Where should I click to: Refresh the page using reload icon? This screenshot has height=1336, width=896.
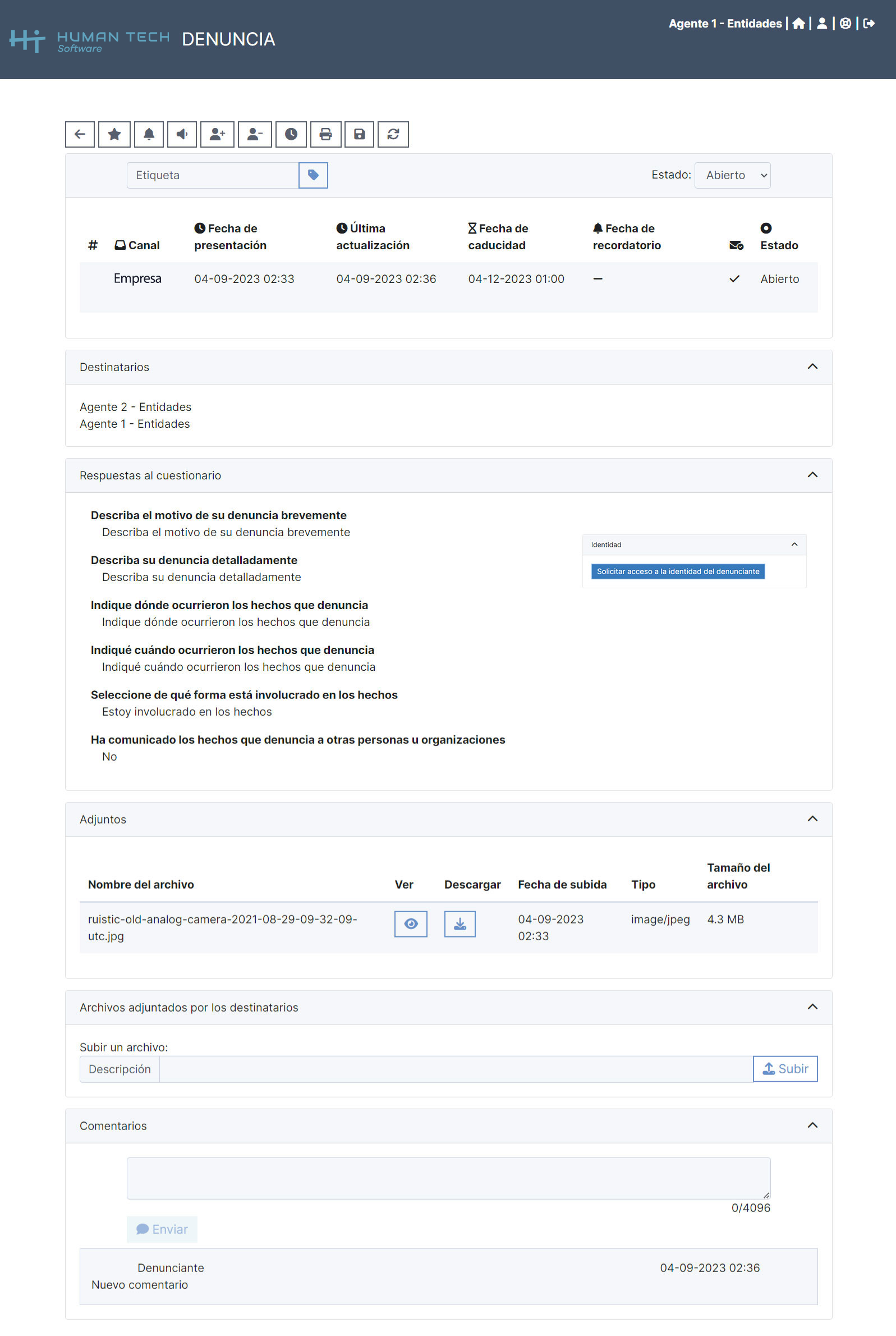click(x=393, y=134)
